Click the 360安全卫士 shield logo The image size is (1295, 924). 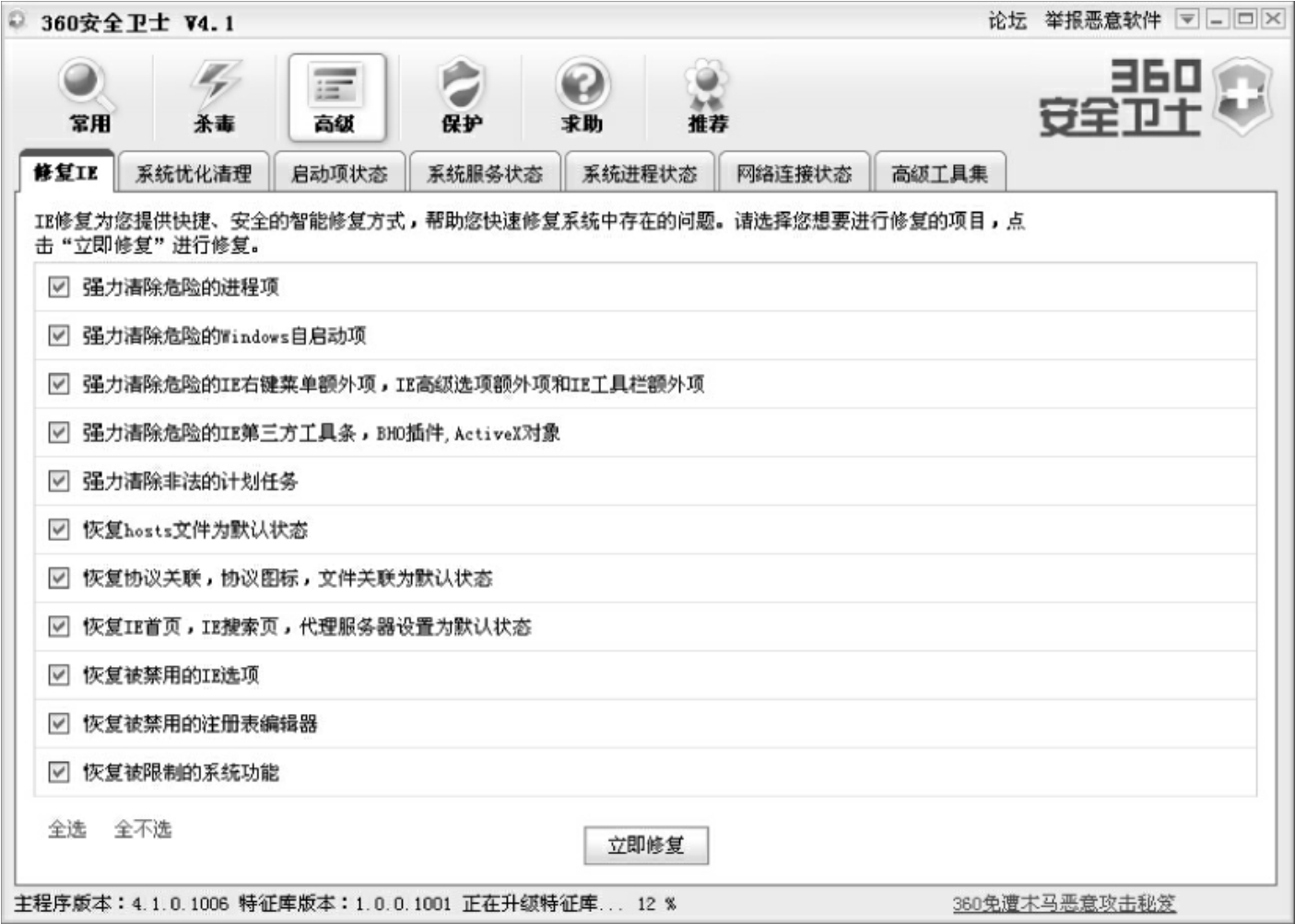(x=1241, y=98)
